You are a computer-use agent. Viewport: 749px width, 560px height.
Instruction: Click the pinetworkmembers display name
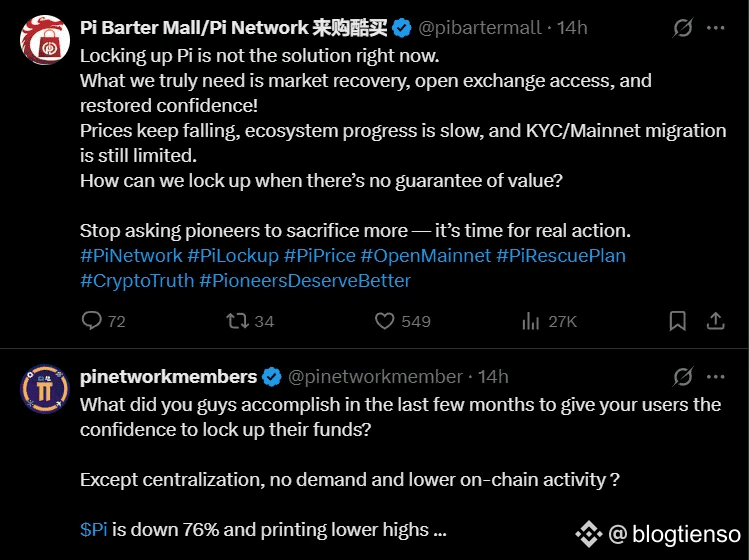click(169, 377)
